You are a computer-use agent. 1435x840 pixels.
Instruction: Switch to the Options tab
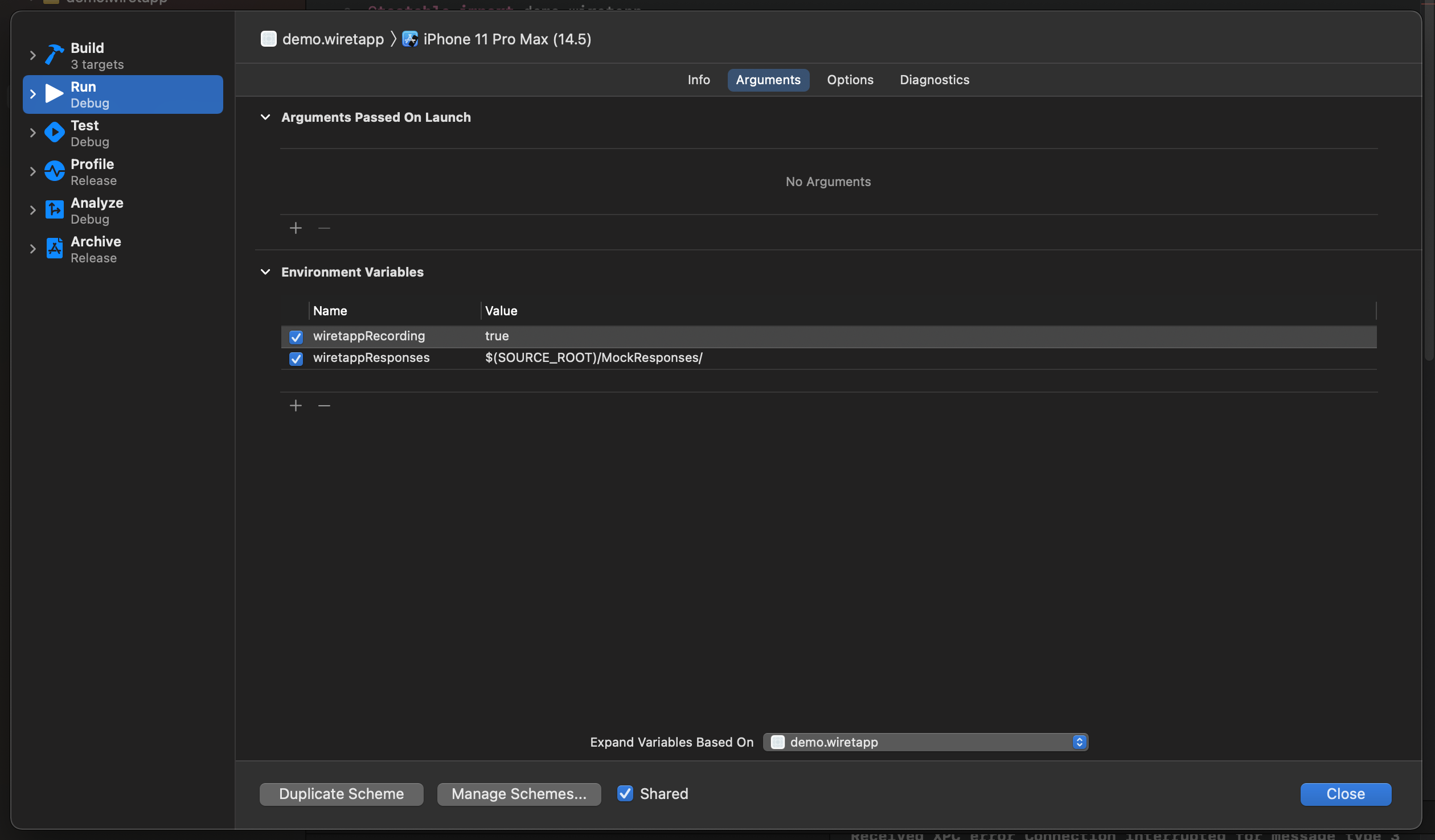(850, 80)
